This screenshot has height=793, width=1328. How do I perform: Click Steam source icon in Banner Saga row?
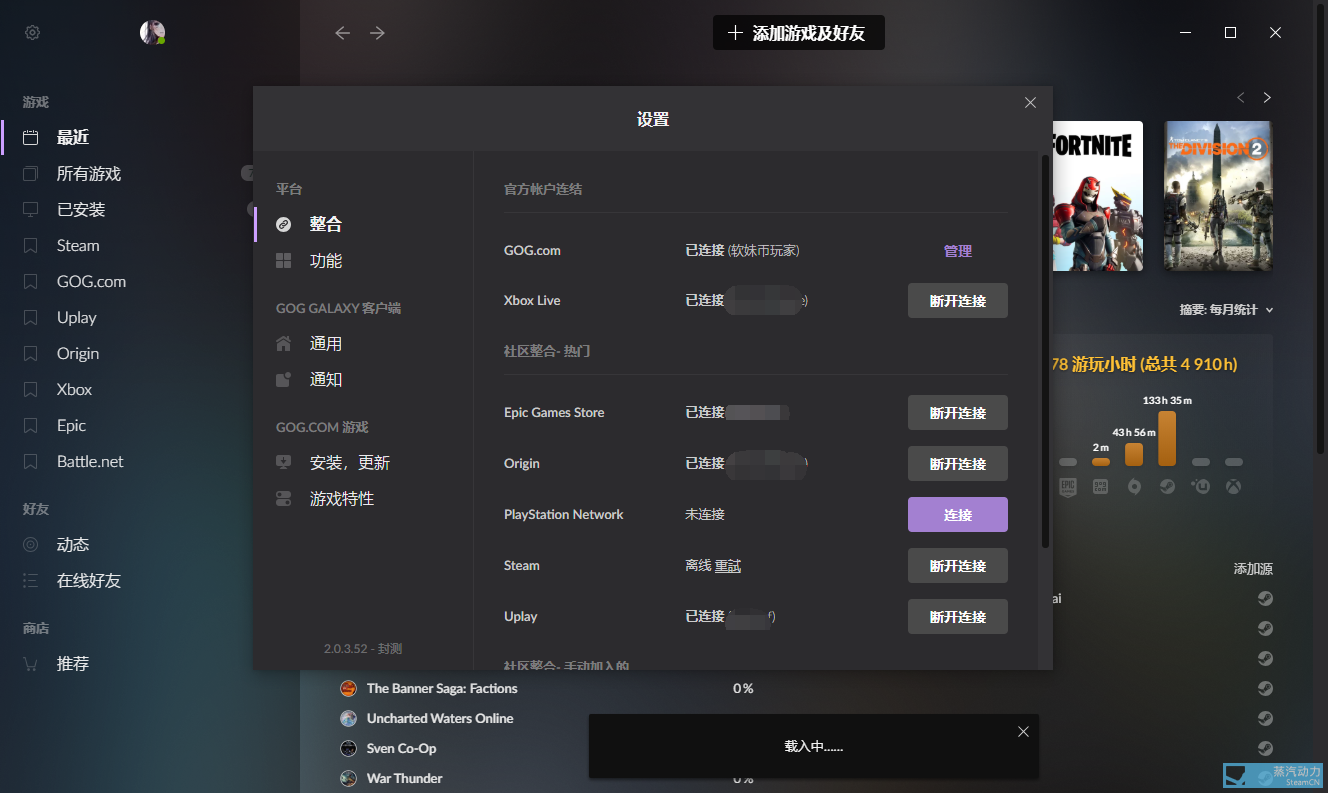[x=1265, y=688]
